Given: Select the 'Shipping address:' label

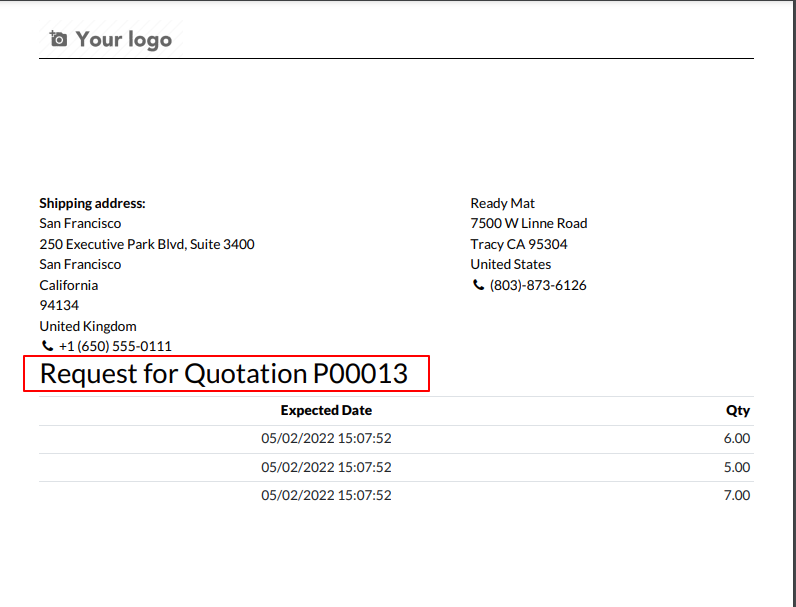Looking at the screenshot, I should point(92,203).
